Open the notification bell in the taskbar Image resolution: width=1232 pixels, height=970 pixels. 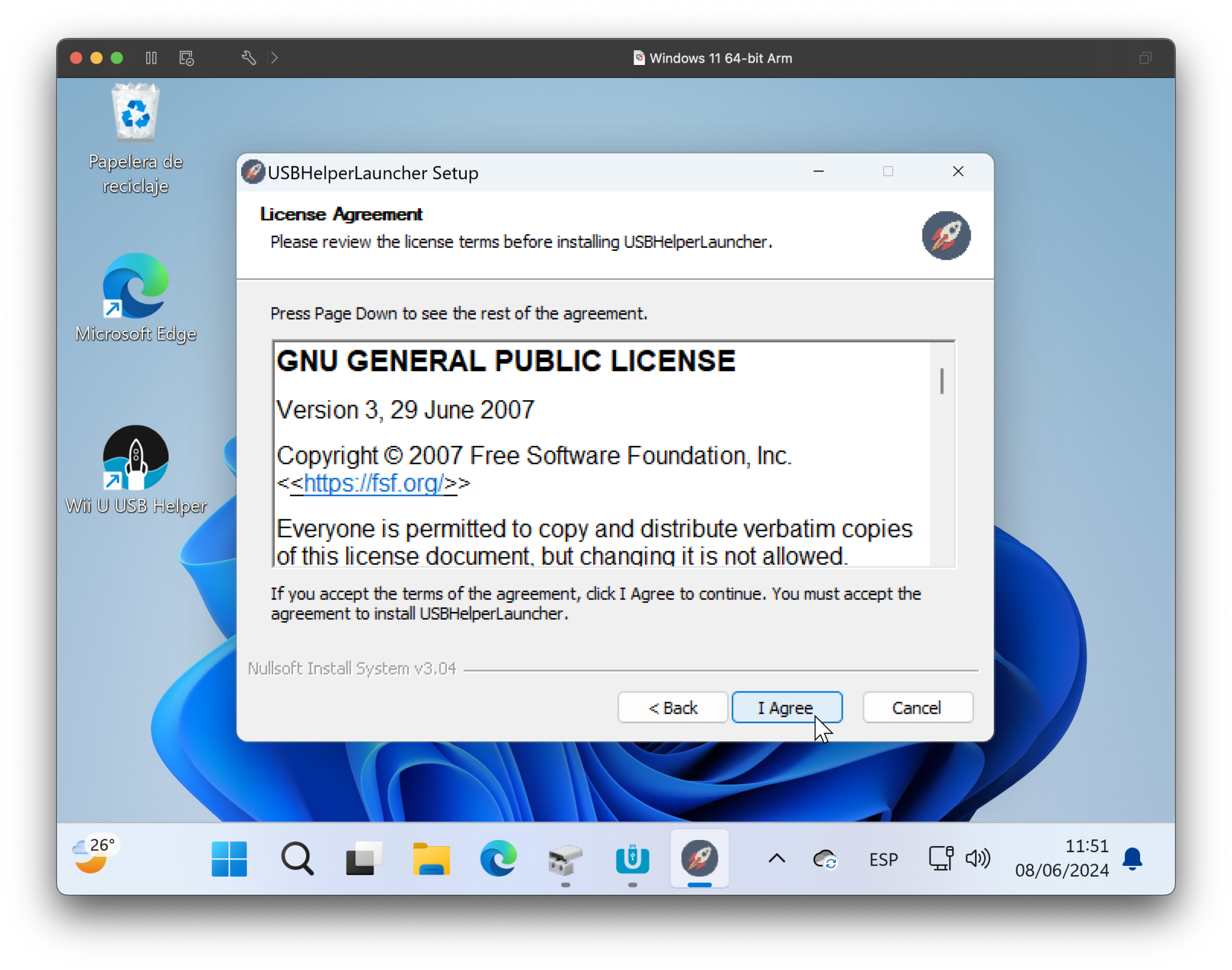pos(1132,859)
